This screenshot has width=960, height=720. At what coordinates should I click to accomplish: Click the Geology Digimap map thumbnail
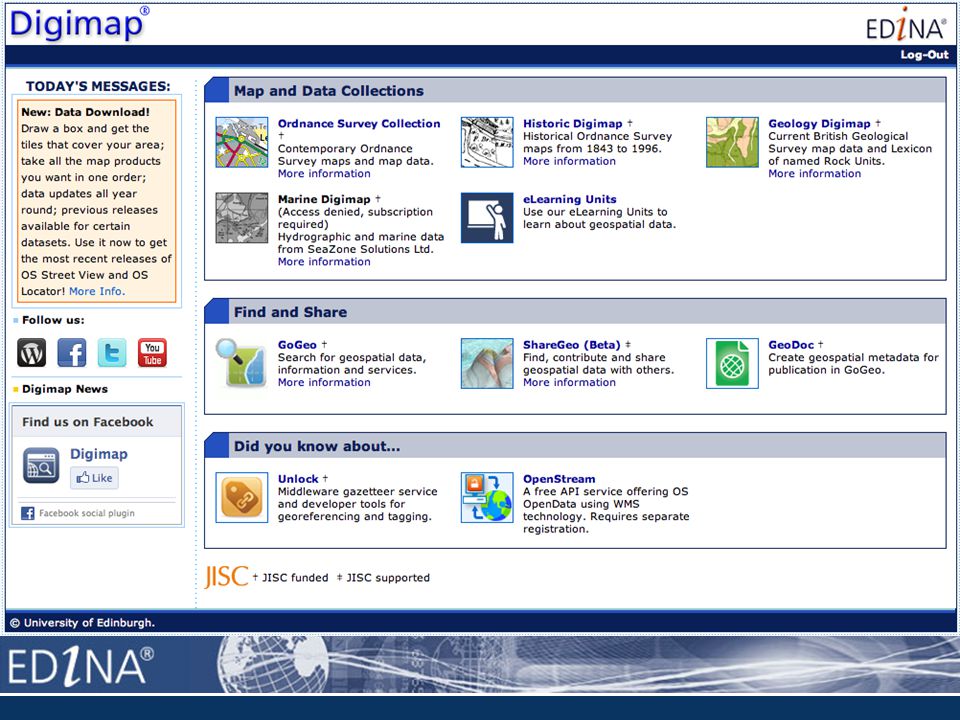tap(732, 142)
